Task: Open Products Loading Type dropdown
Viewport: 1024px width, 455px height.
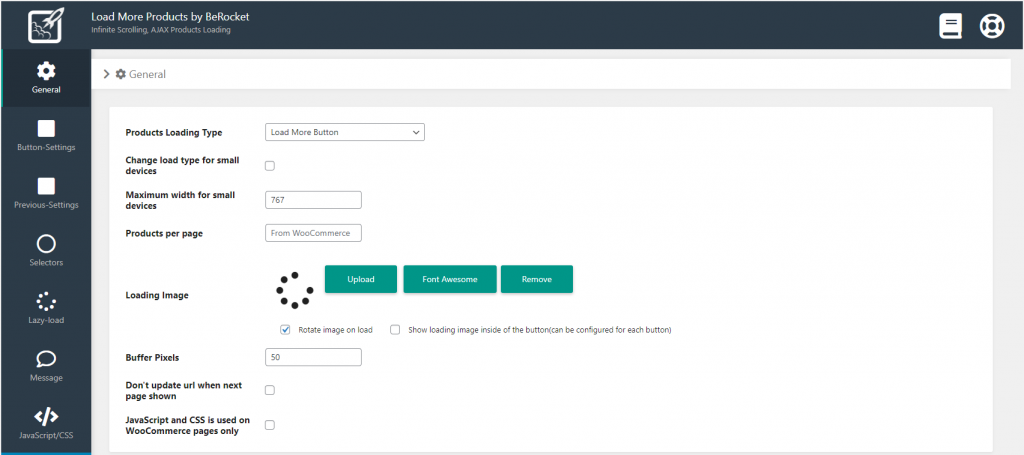Action: pyautogui.click(x=345, y=132)
